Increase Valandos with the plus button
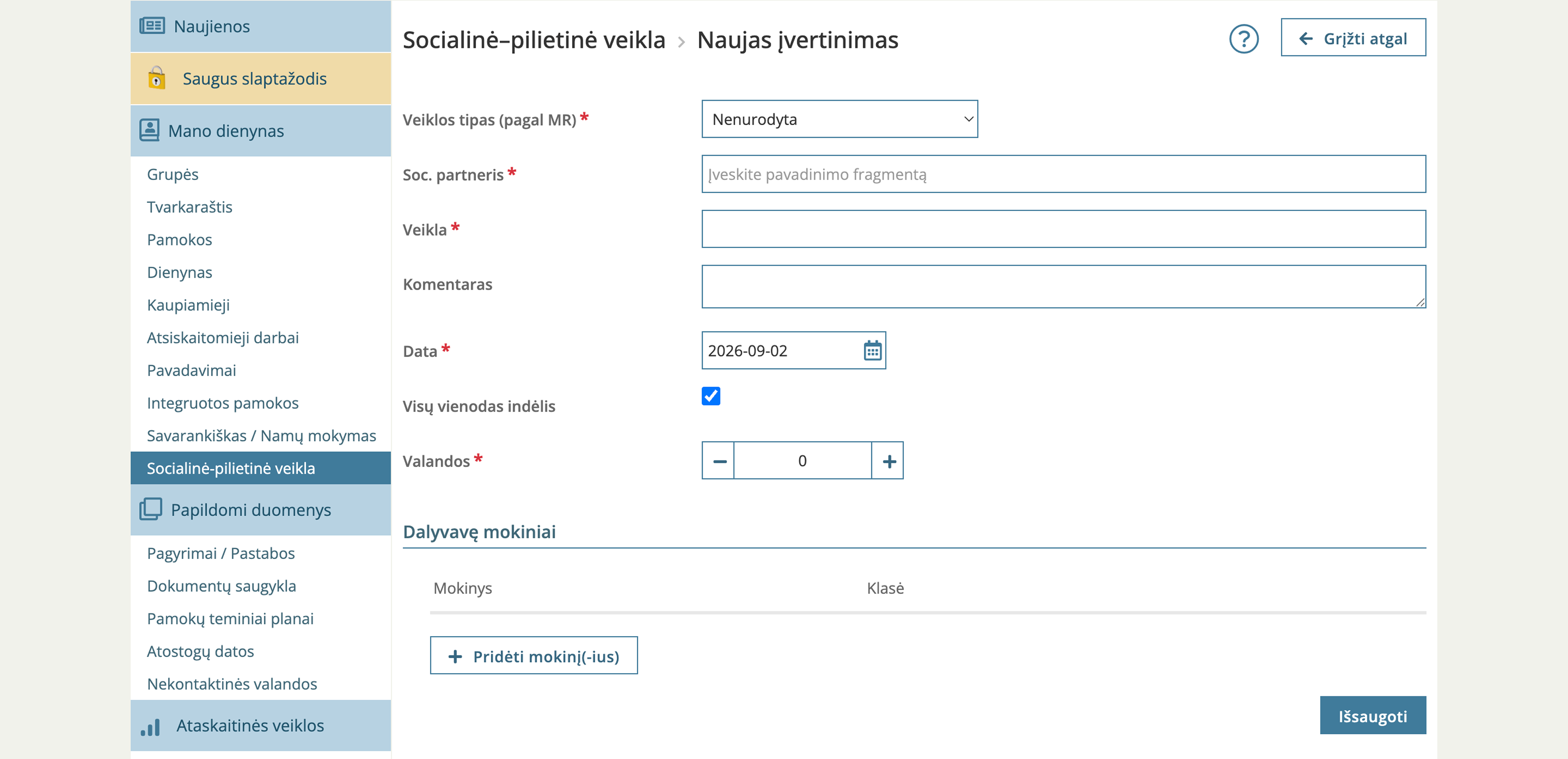 tap(888, 461)
